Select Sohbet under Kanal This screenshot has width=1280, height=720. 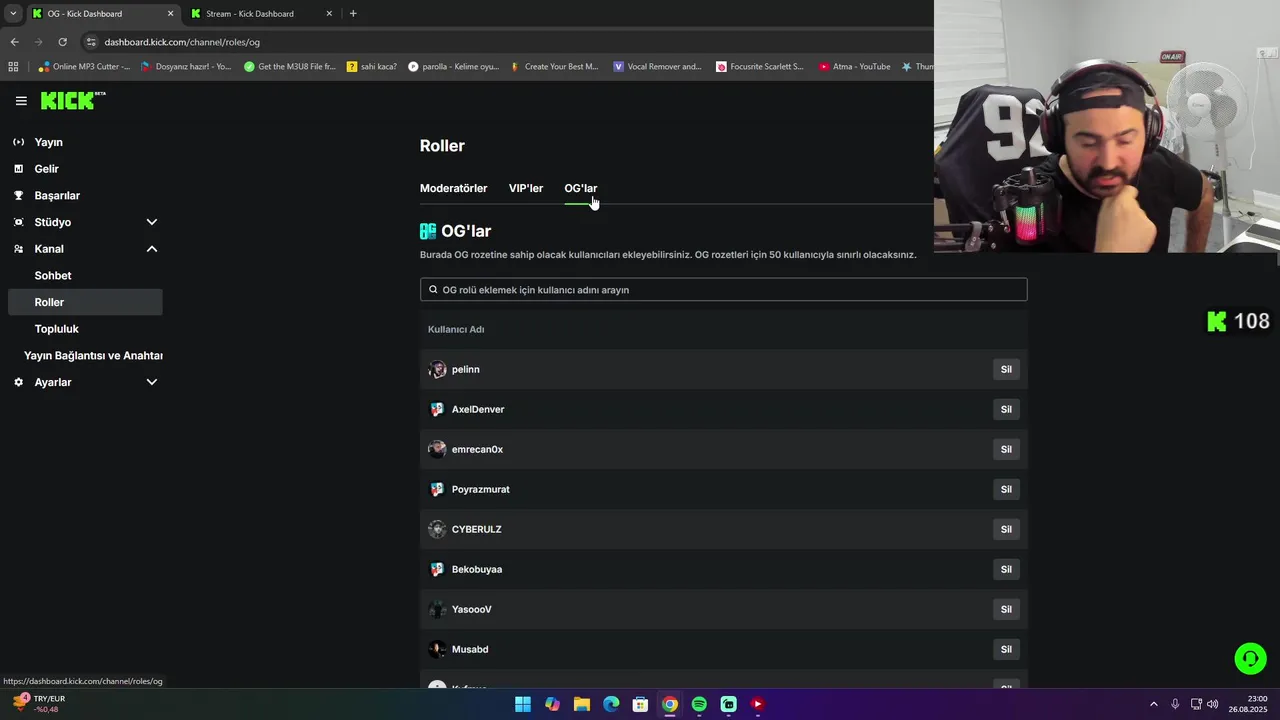tap(53, 276)
